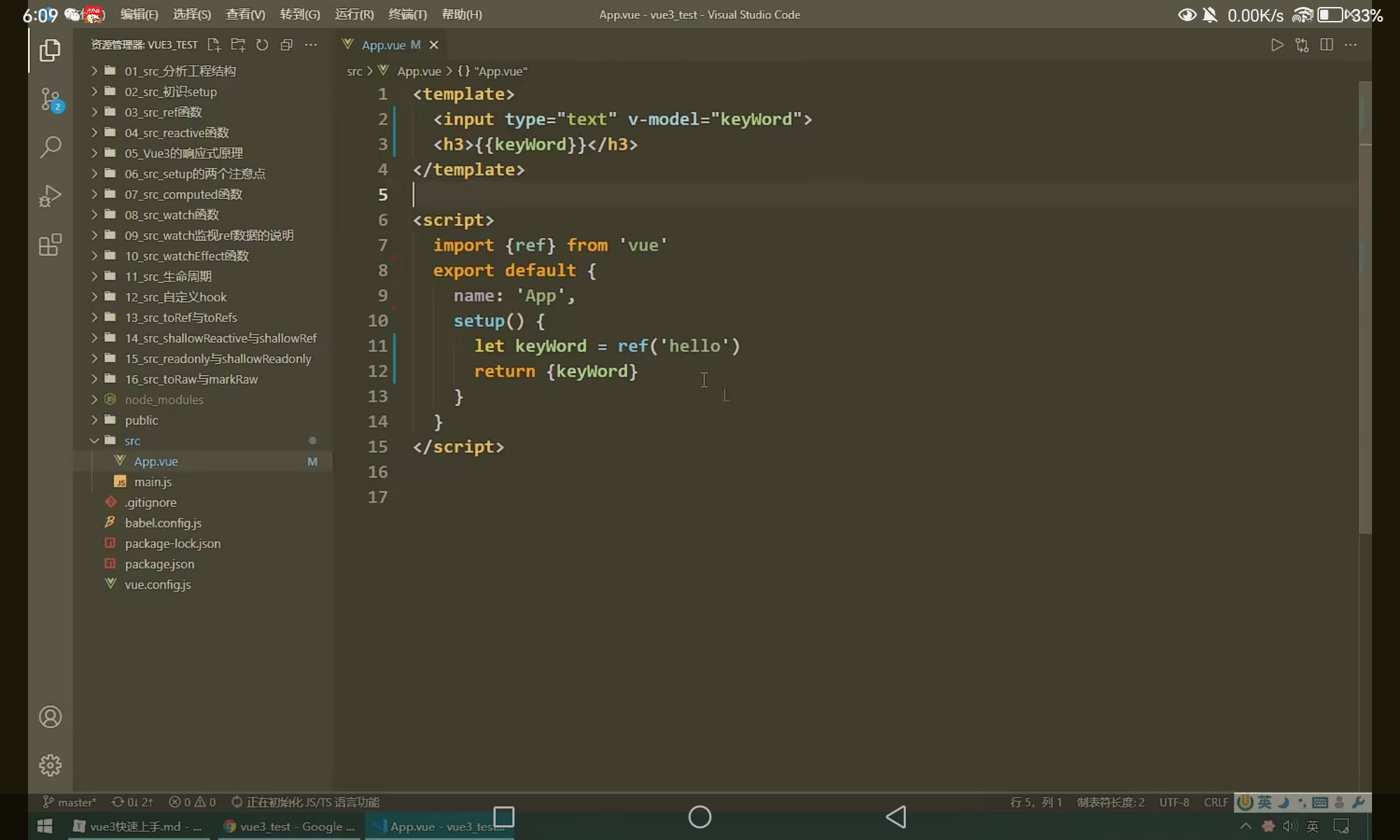
Task: Open main.js in the explorer
Action: pos(153,482)
